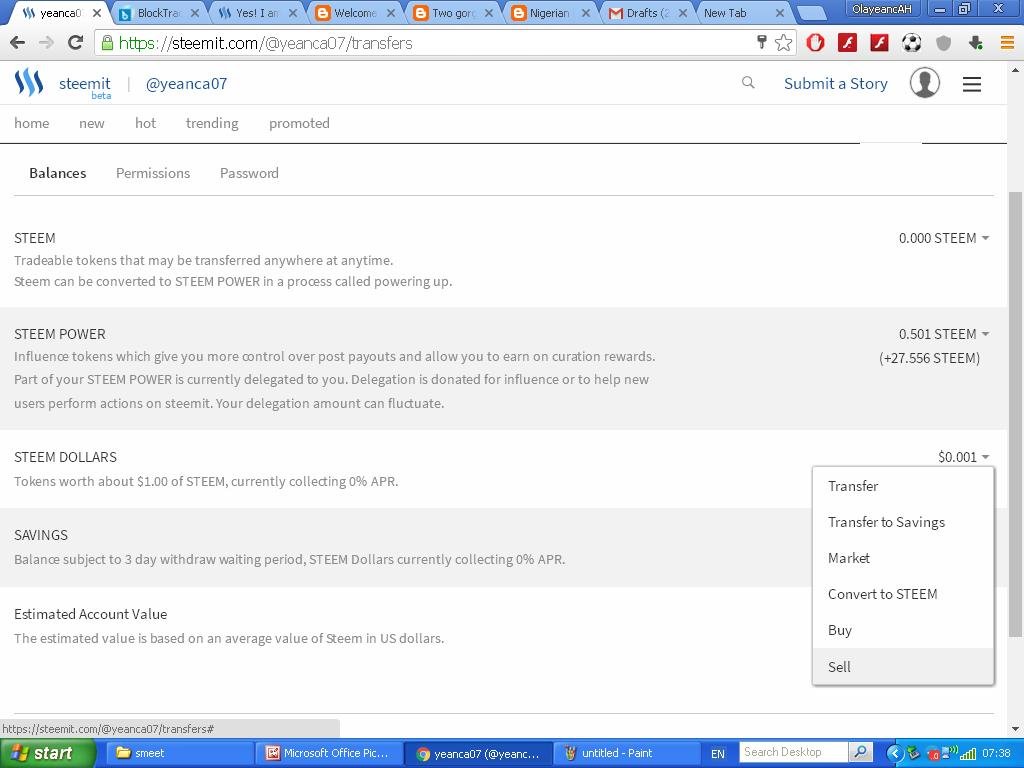
Task: Click the +27.556 STEEM delegation text
Action: [929, 359]
